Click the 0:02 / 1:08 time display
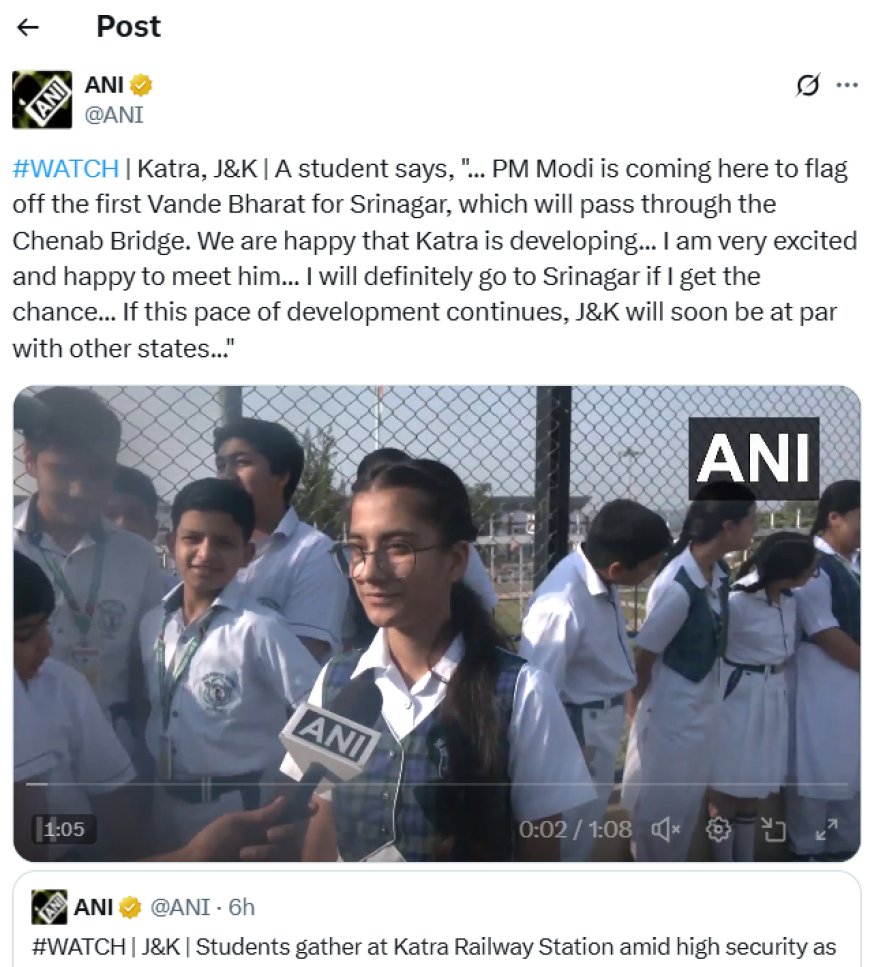Viewport: 870px width, 967px height. (575, 829)
